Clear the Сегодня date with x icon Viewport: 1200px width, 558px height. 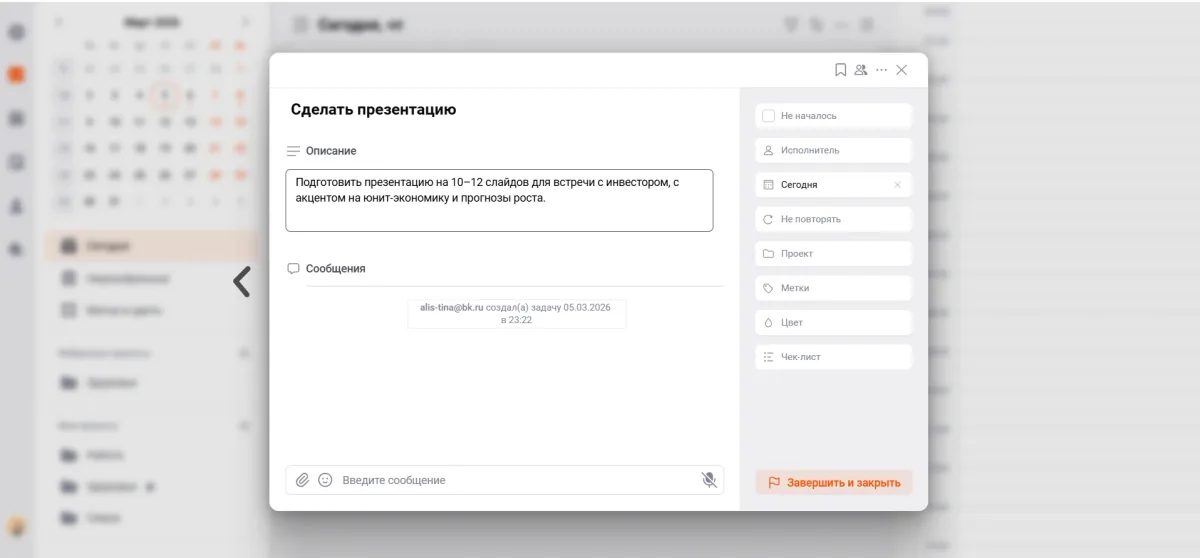897,185
